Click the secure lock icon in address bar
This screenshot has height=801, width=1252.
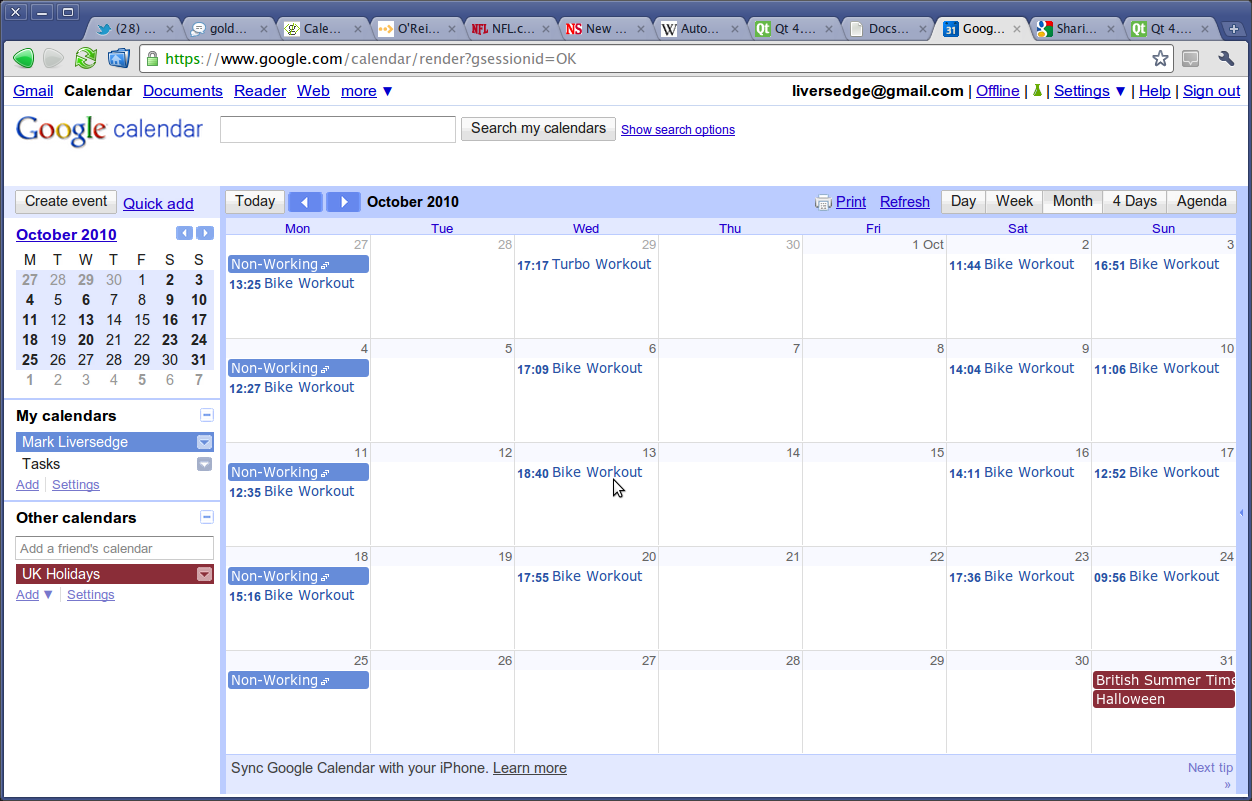152,59
